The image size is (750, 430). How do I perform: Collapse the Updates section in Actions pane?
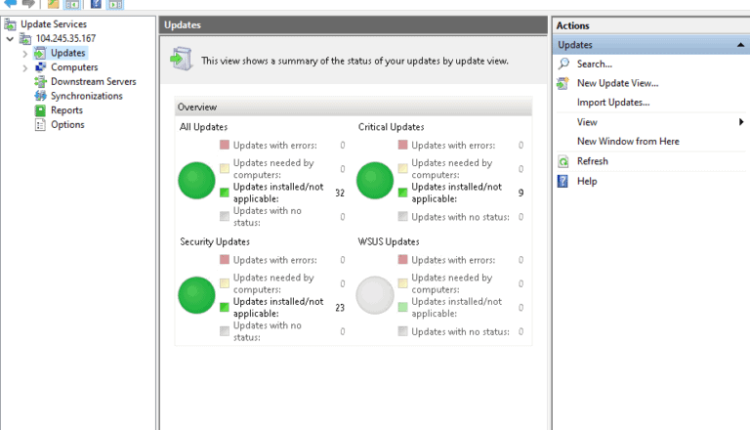[741, 45]
